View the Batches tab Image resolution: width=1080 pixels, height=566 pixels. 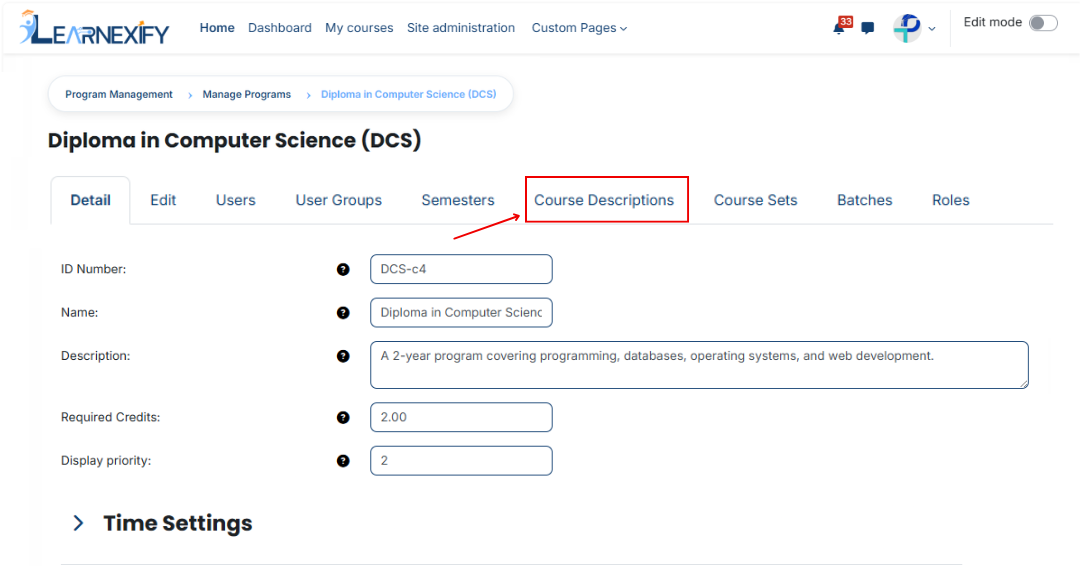click(x=864, y=200)
